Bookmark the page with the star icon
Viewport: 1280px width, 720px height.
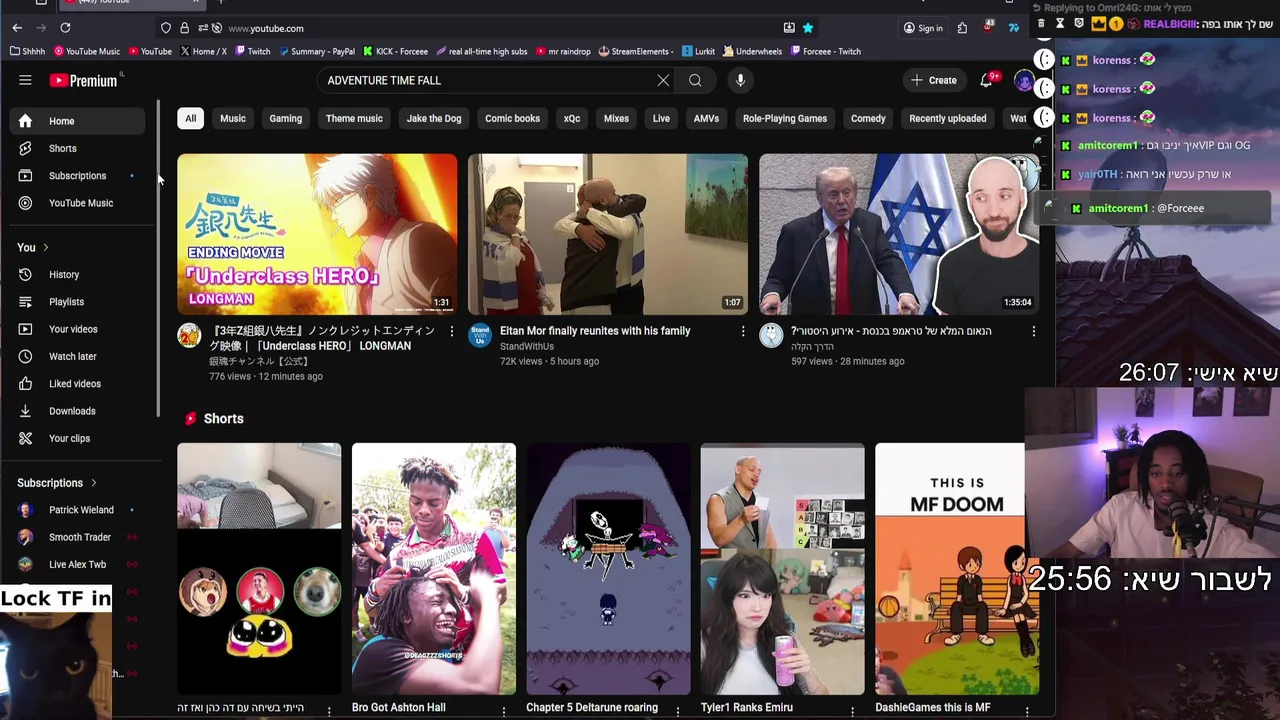pyautogui.click(x=808, y=28)
